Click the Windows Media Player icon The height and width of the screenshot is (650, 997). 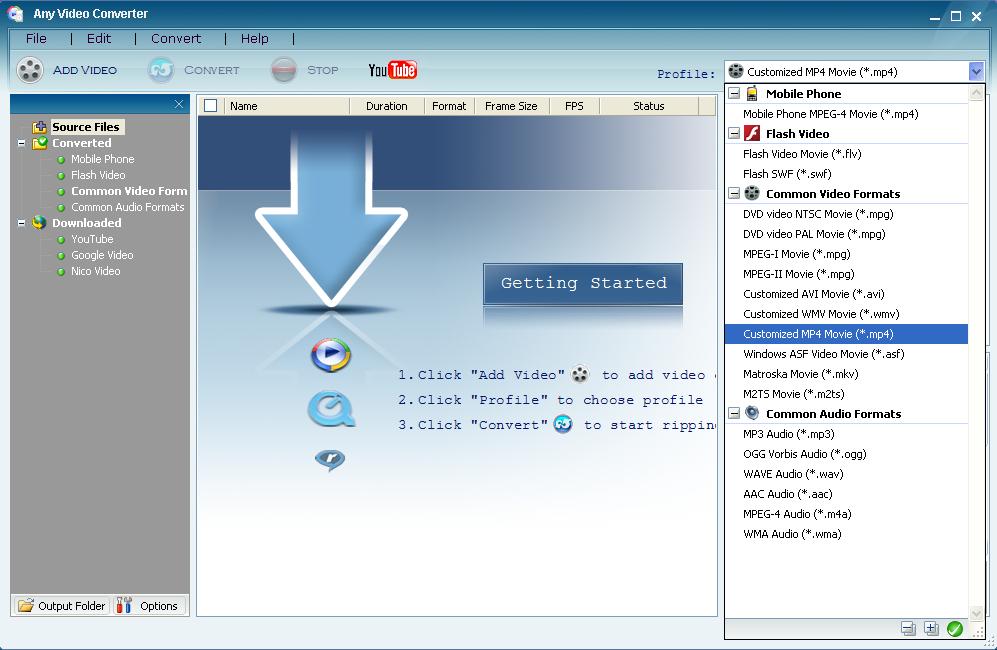click(x=331, y=355)
